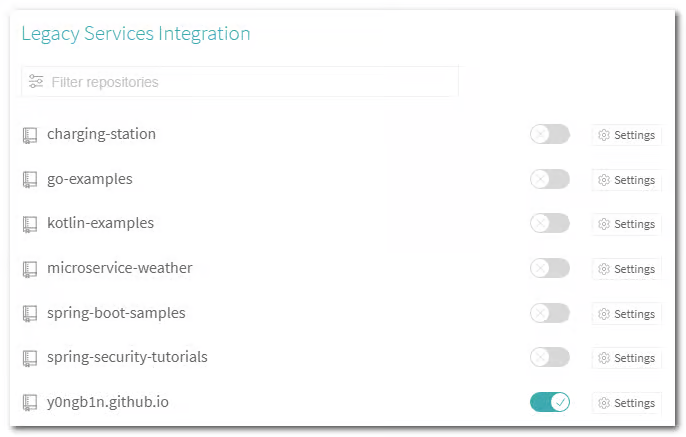The image size is (686, 437).
Task: Click the repository icon beside charging-station
Action: point(30,135)
